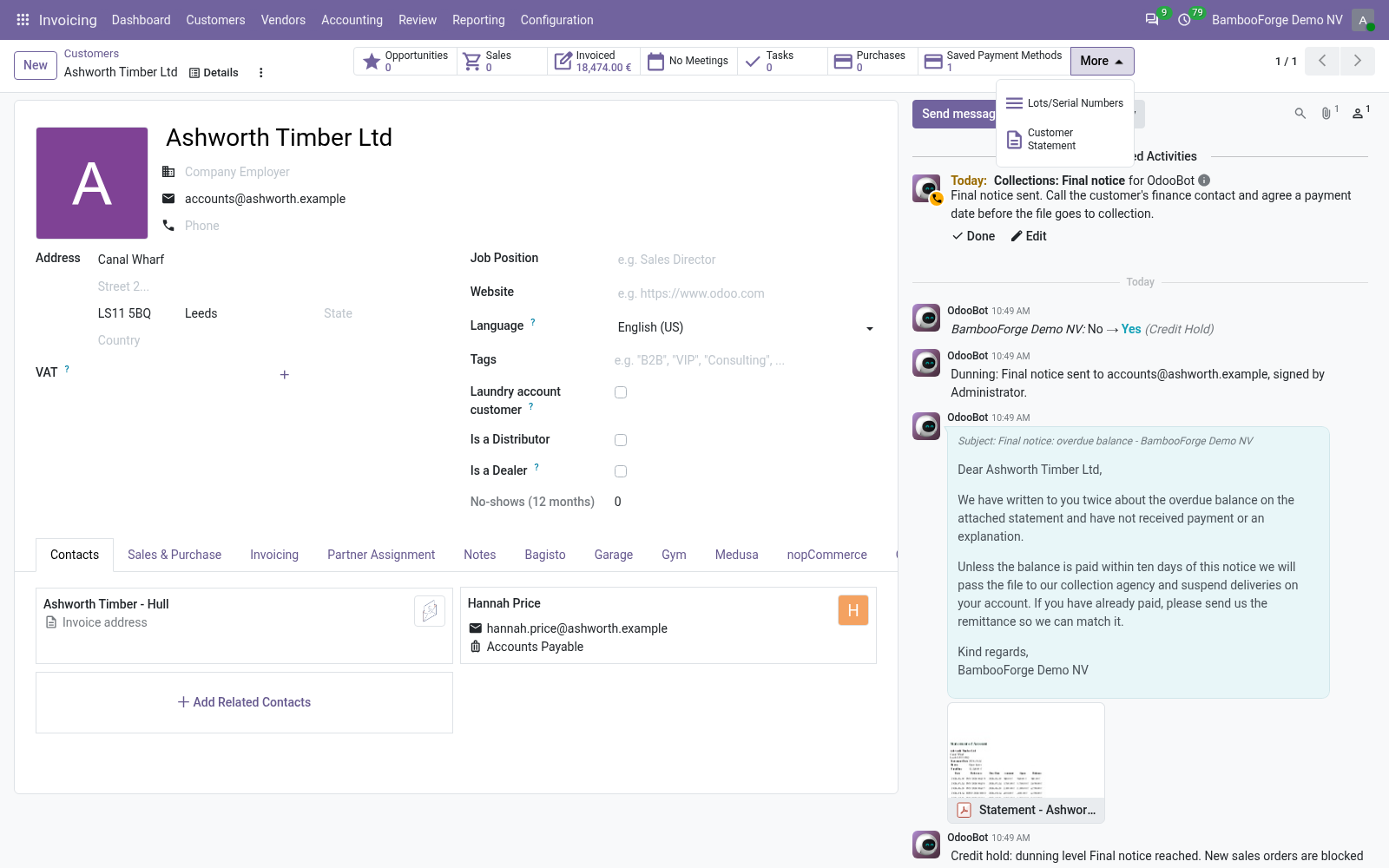
Task: Select Lots/Serial Numbers from More menu
Action: pos(1065,103)
